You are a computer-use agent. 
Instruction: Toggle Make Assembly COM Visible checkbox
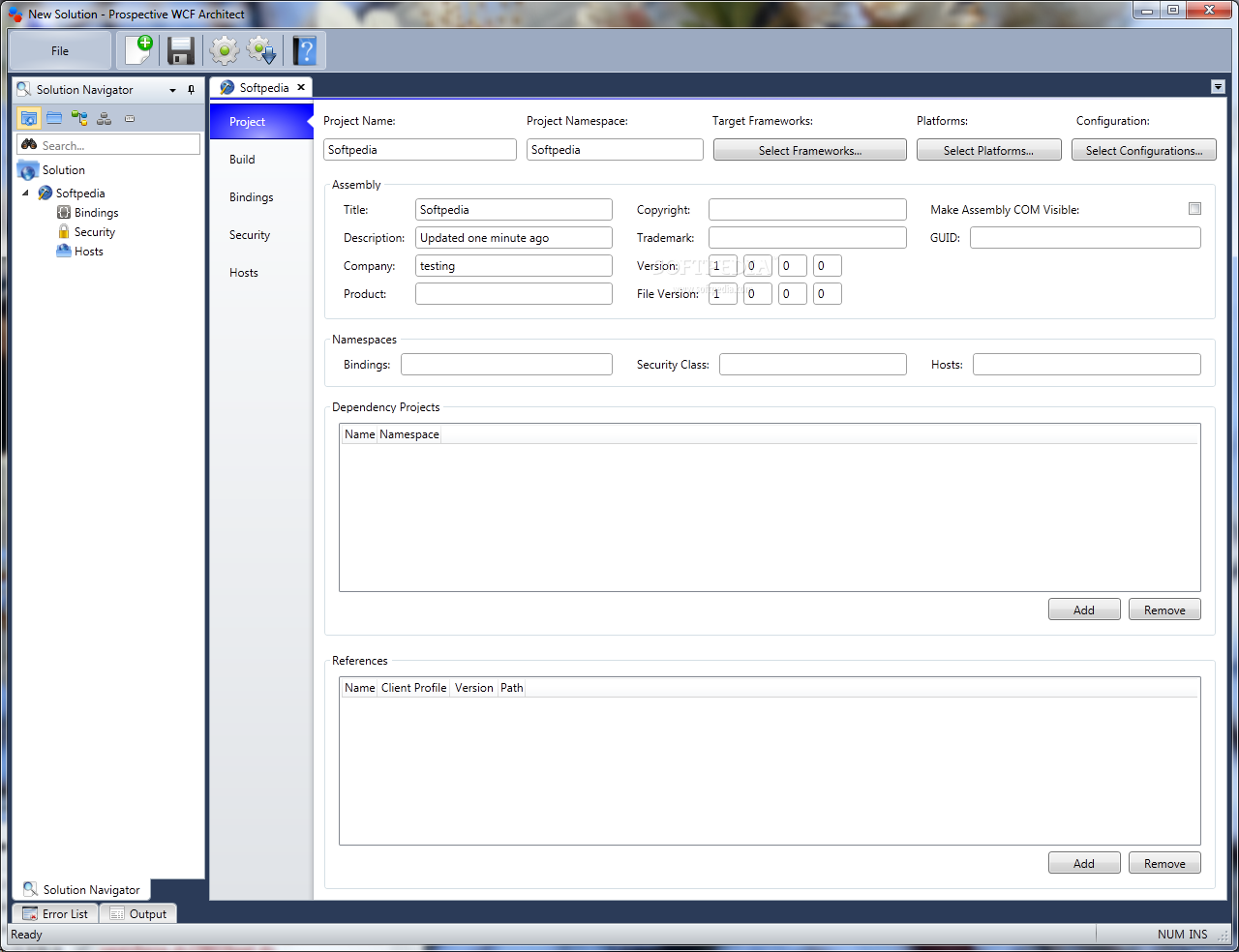1194,209
